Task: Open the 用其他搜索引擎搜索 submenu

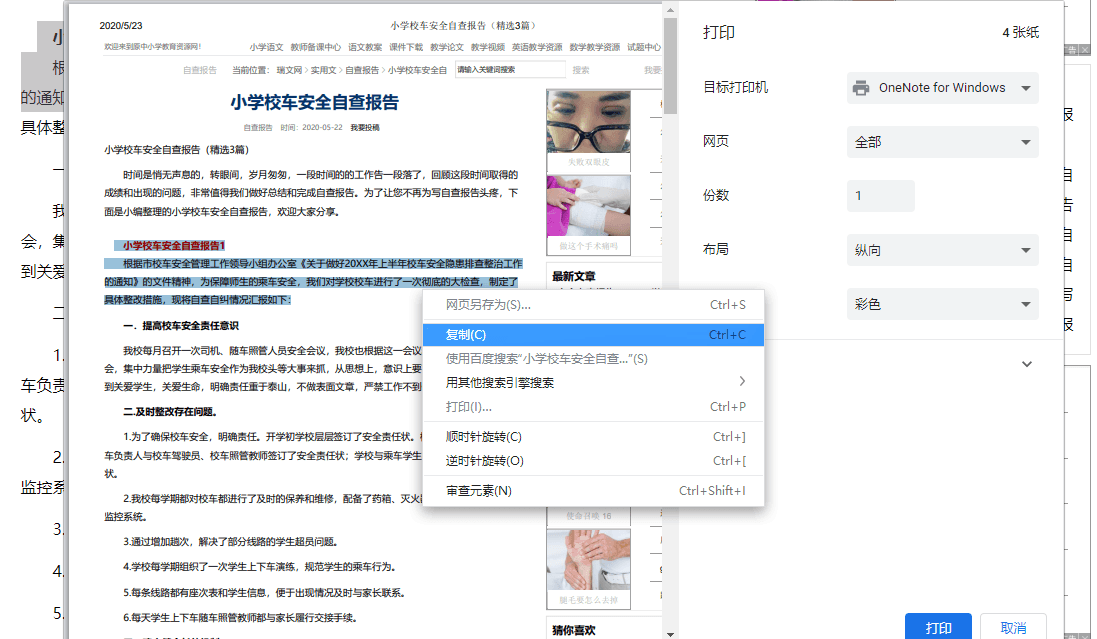Action: coord(593,382)
